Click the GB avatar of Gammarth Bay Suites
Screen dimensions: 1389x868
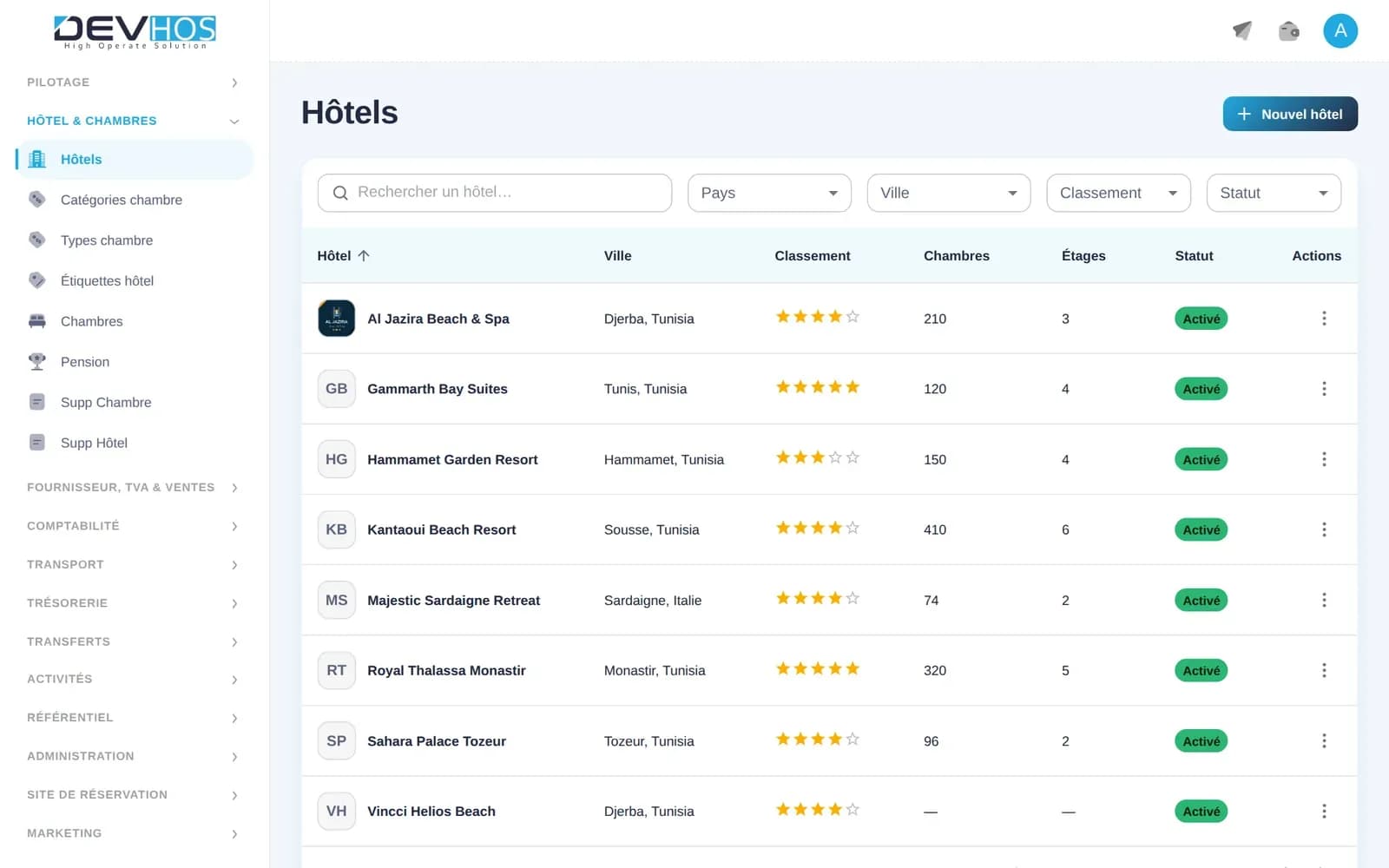click(337, 389)
